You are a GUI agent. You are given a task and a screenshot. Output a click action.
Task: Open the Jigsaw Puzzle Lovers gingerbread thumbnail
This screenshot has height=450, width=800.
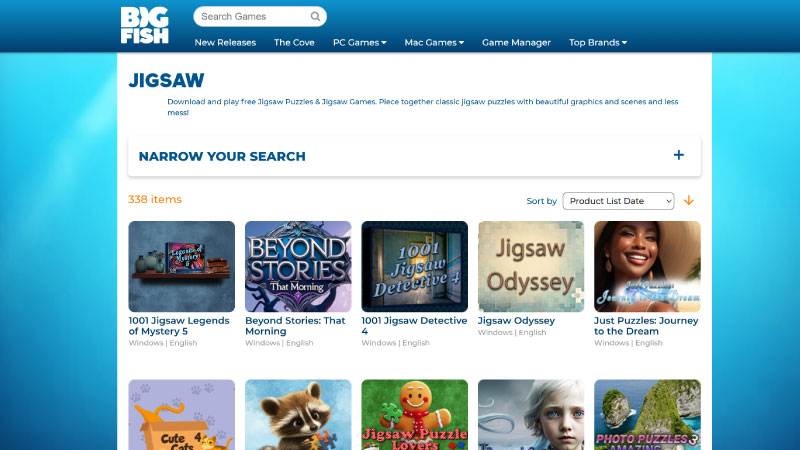[x=414, y=415]
